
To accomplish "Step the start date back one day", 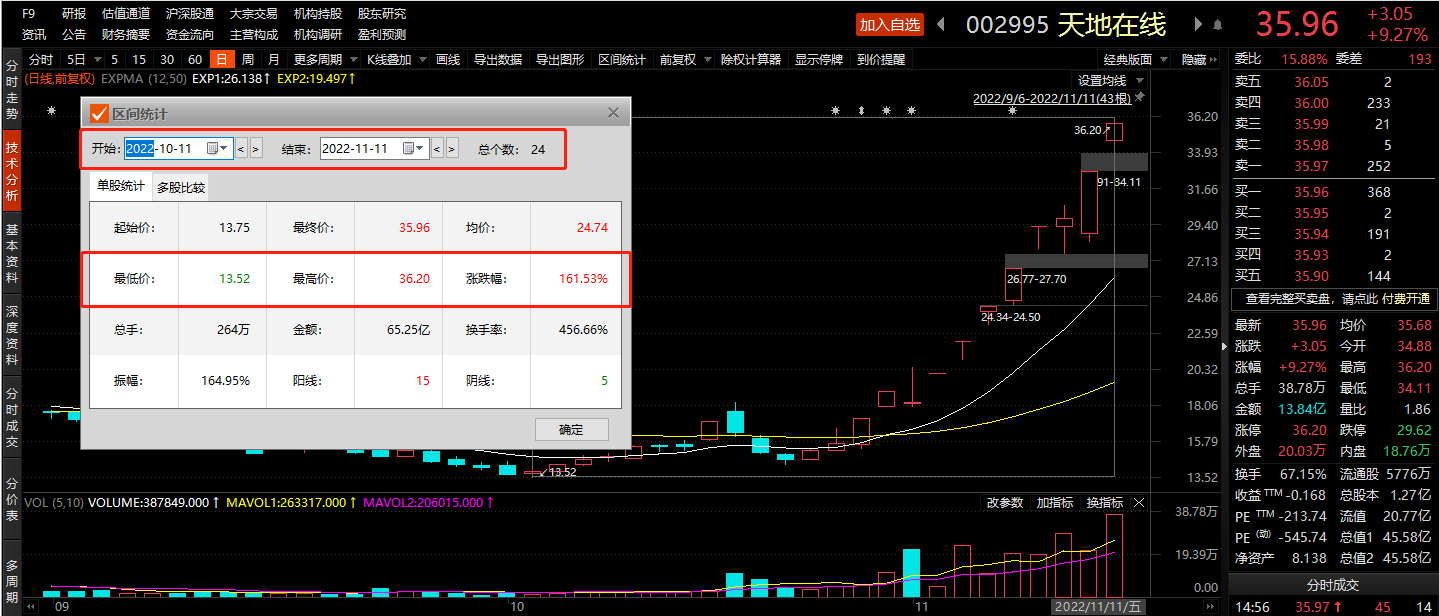I will tap(241, 149).
